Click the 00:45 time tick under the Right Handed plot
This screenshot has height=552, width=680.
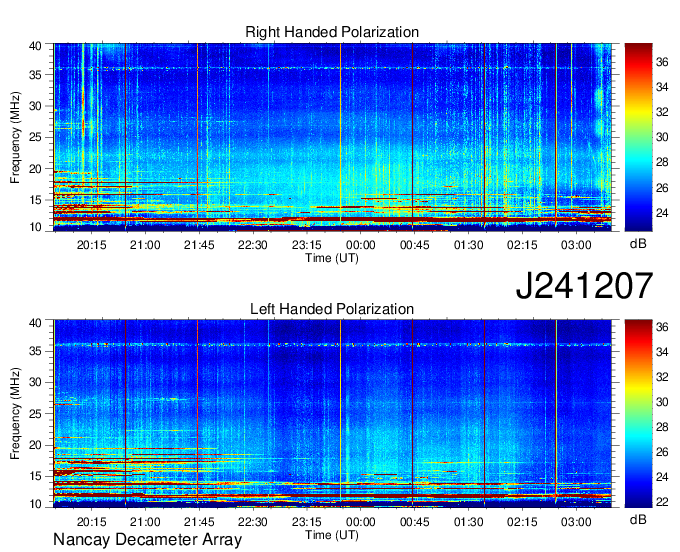(x=415, y=245)
